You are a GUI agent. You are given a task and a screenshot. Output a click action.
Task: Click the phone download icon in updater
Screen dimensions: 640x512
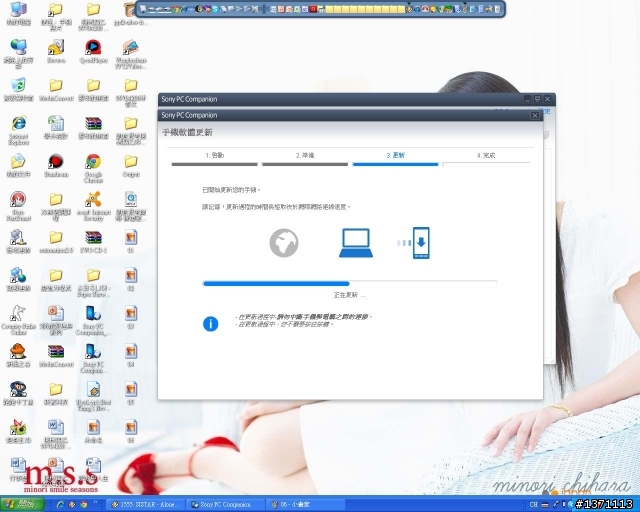click(x=421, y=243)
